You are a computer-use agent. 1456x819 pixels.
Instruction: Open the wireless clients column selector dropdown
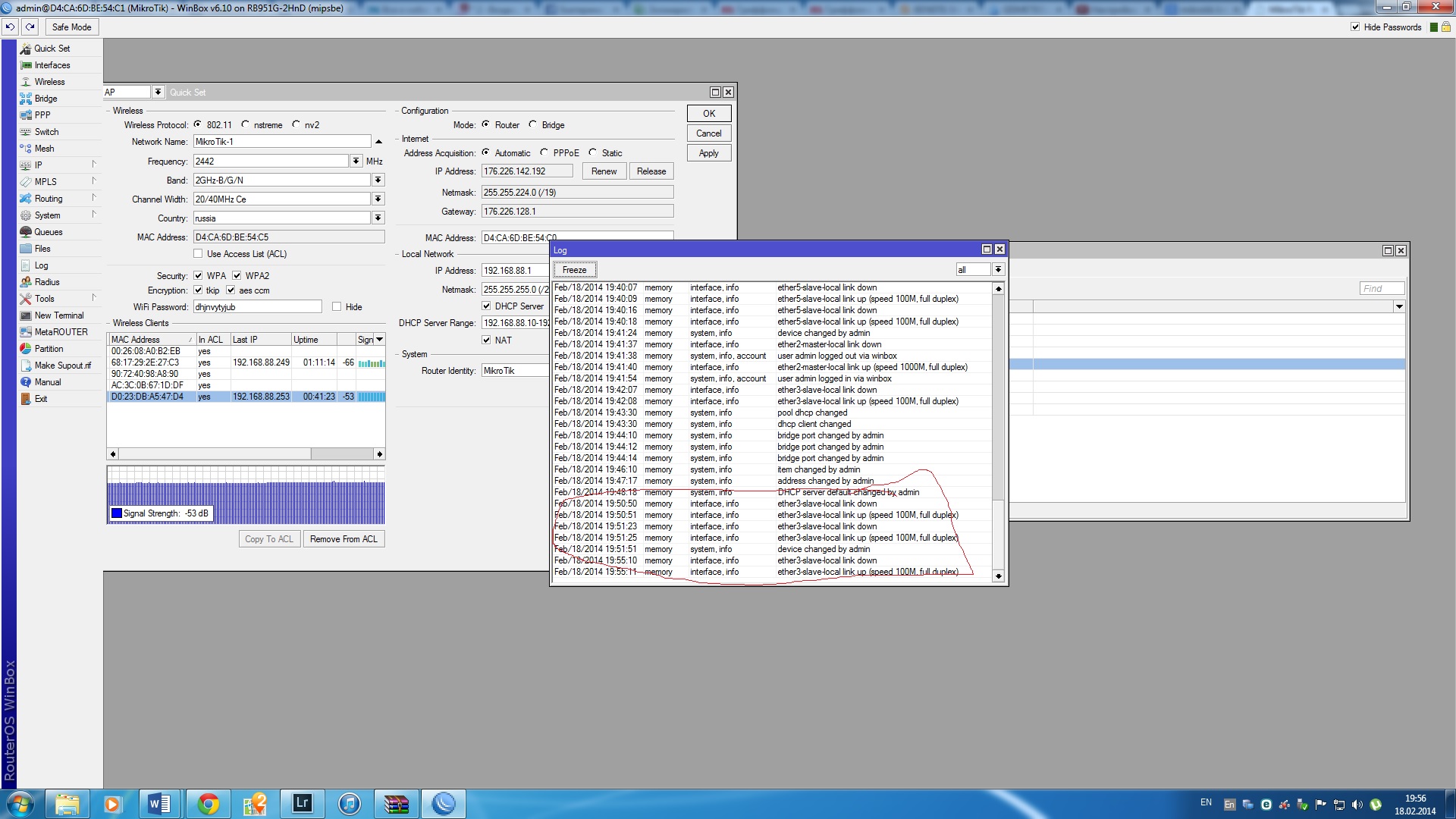point(380,340)
